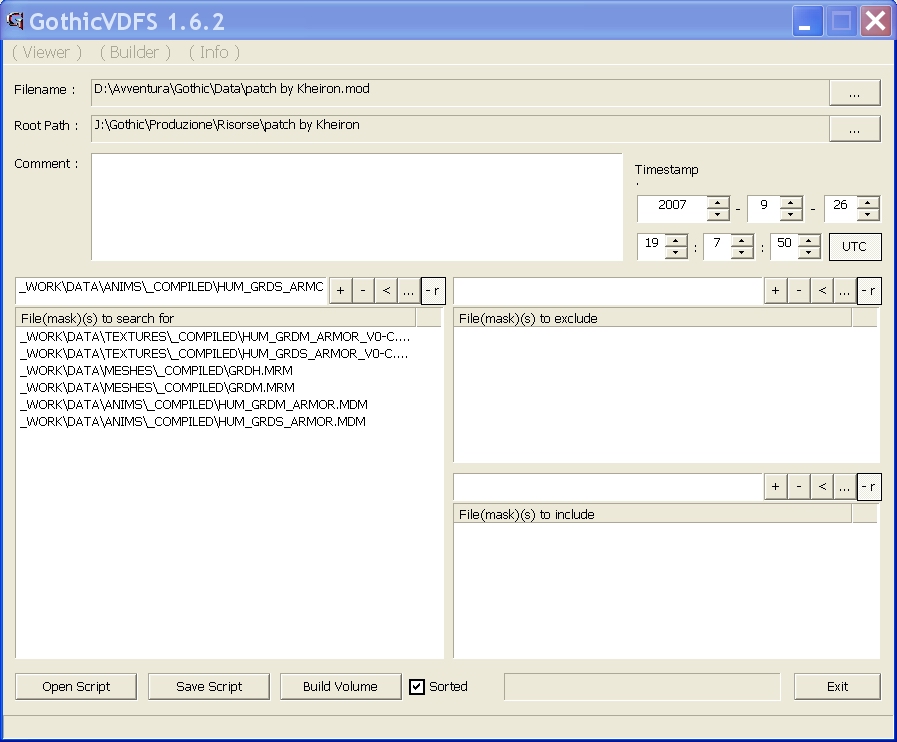This screenshot has height=742, width=897.
Task: Click < button of include list
Action: 822,487
